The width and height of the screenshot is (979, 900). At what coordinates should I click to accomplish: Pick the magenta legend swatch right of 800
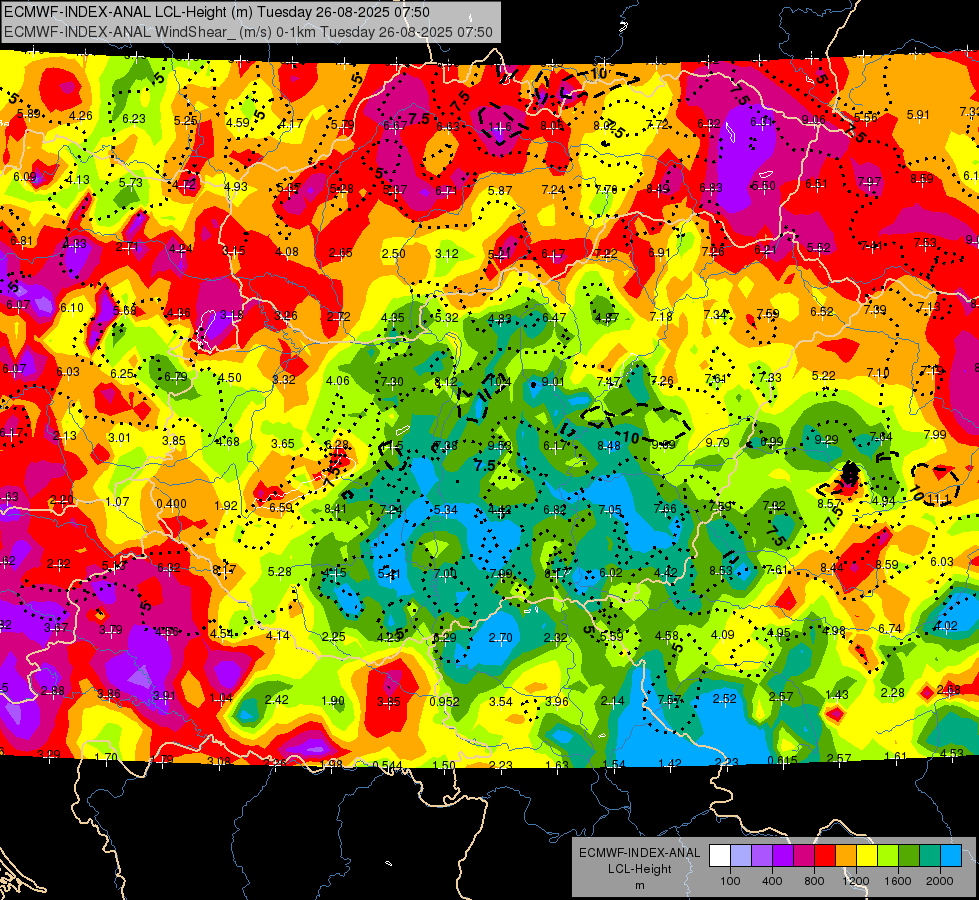pyautogui.click(x=804, y=855)
